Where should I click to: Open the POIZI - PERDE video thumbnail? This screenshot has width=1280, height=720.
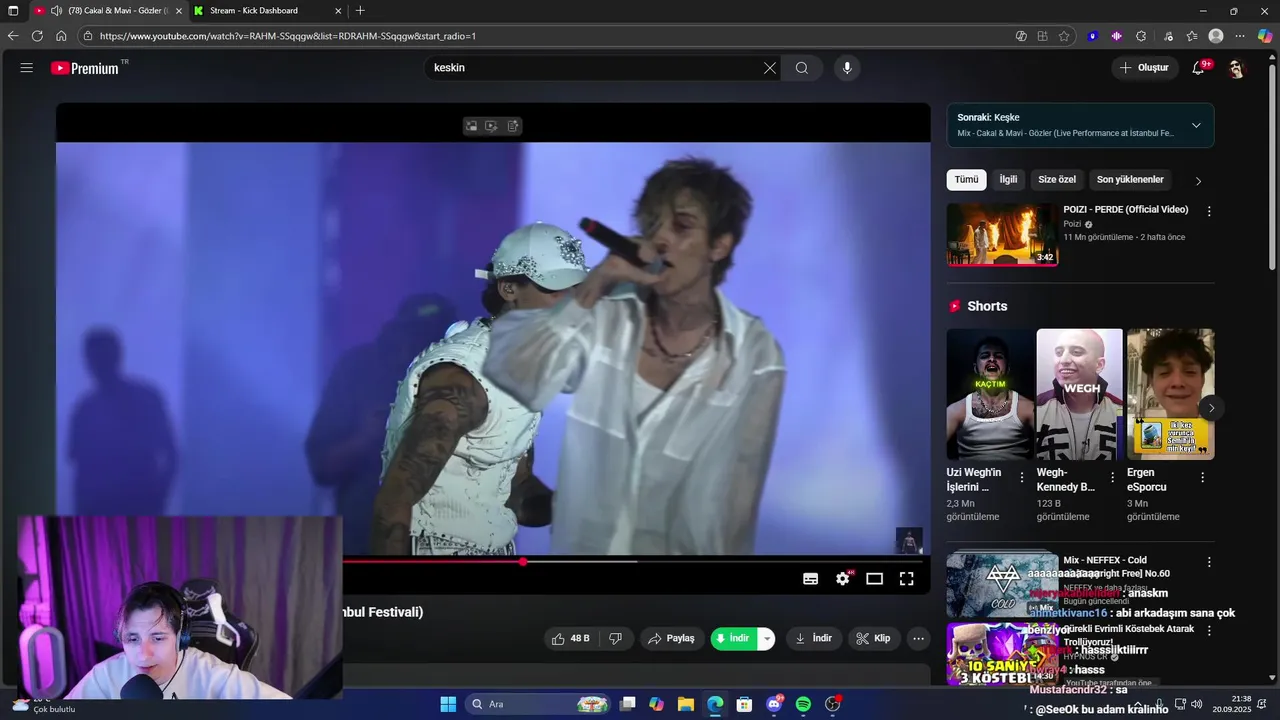1002,234
